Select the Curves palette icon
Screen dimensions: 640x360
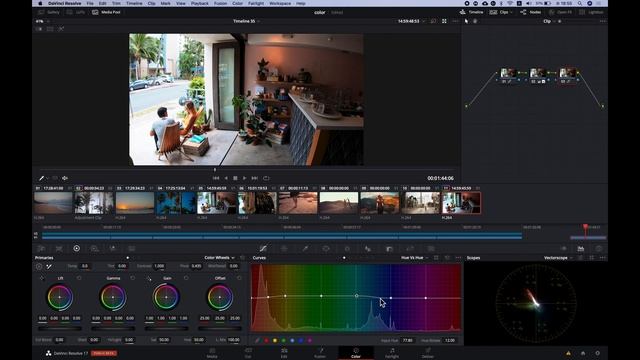tap(263, 248)
